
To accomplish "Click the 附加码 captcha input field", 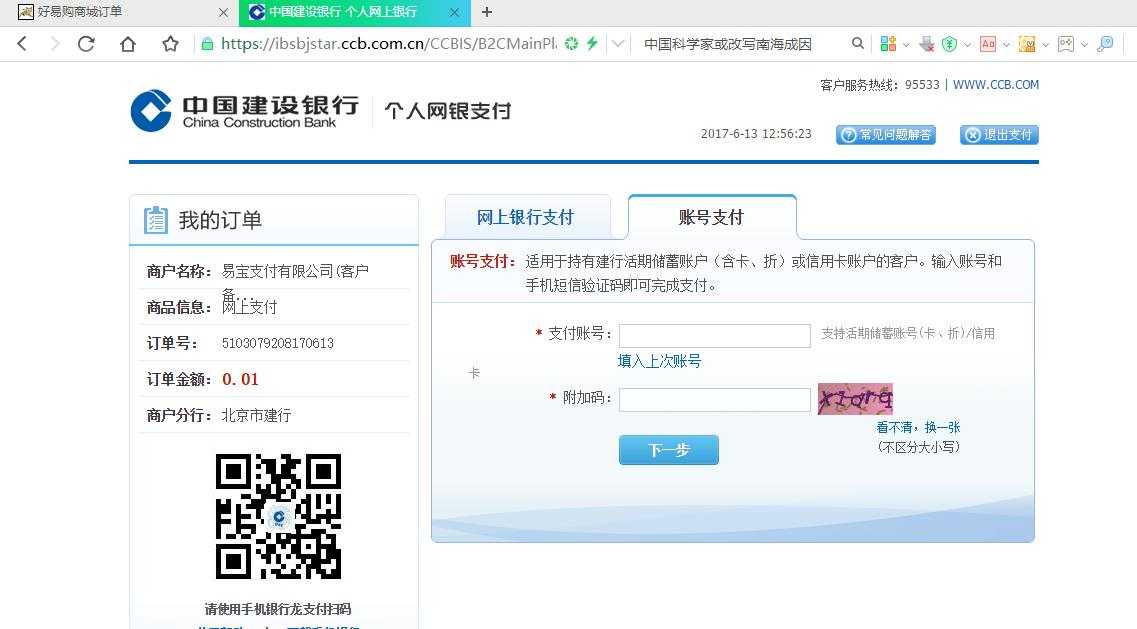I will point(714,400).
